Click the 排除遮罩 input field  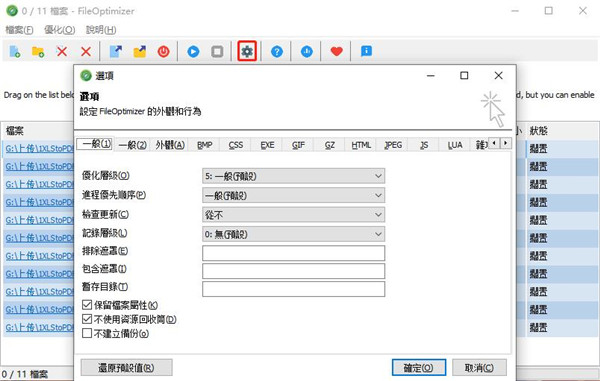[293, 253]
